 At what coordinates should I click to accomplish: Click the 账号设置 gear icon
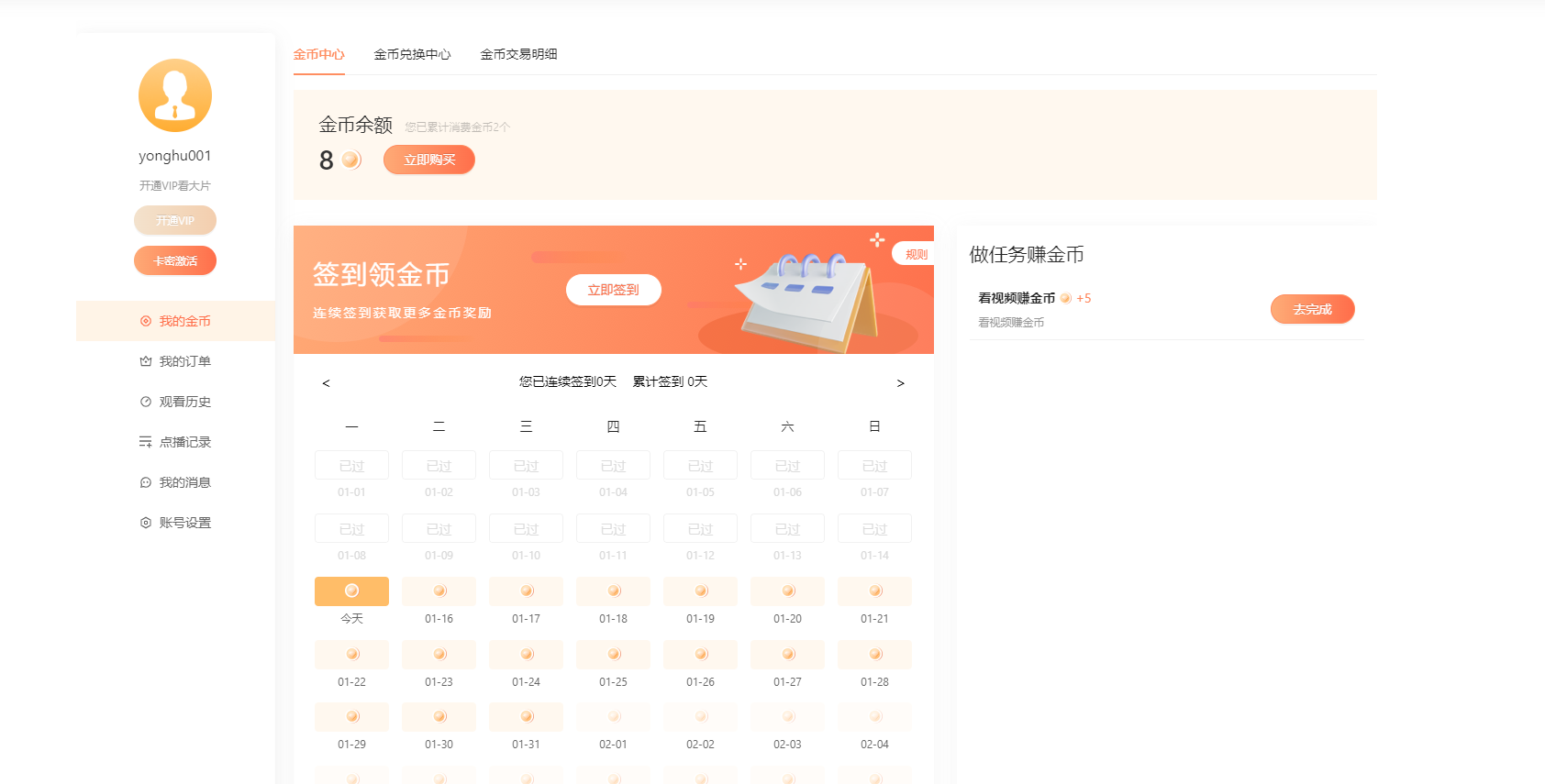click(145, 523)
